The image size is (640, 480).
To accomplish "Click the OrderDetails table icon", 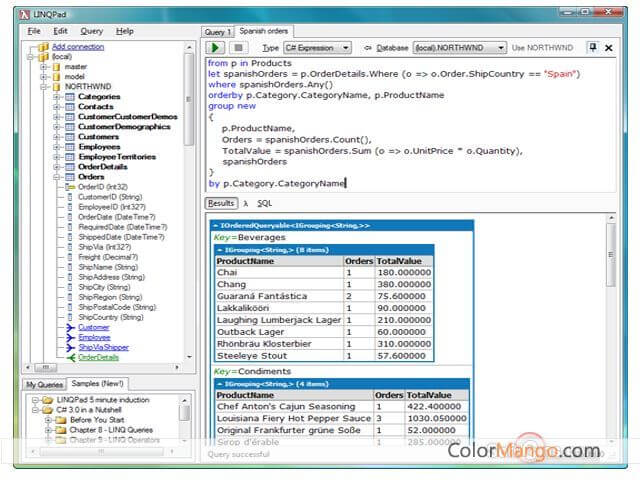I will pyautogui.click(x=70, y=167).
